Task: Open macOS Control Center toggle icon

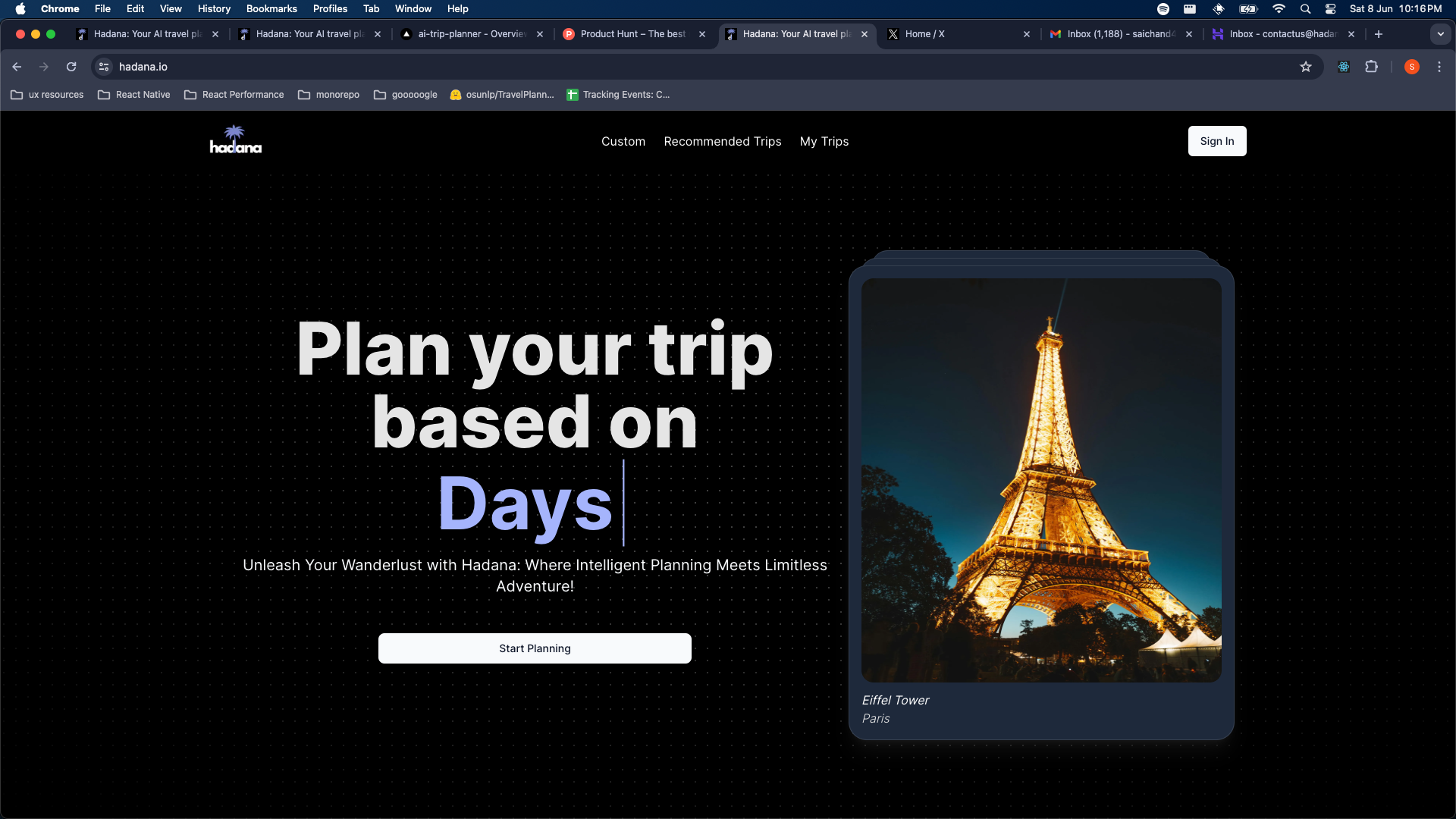Action: (x=1330, y=9)
